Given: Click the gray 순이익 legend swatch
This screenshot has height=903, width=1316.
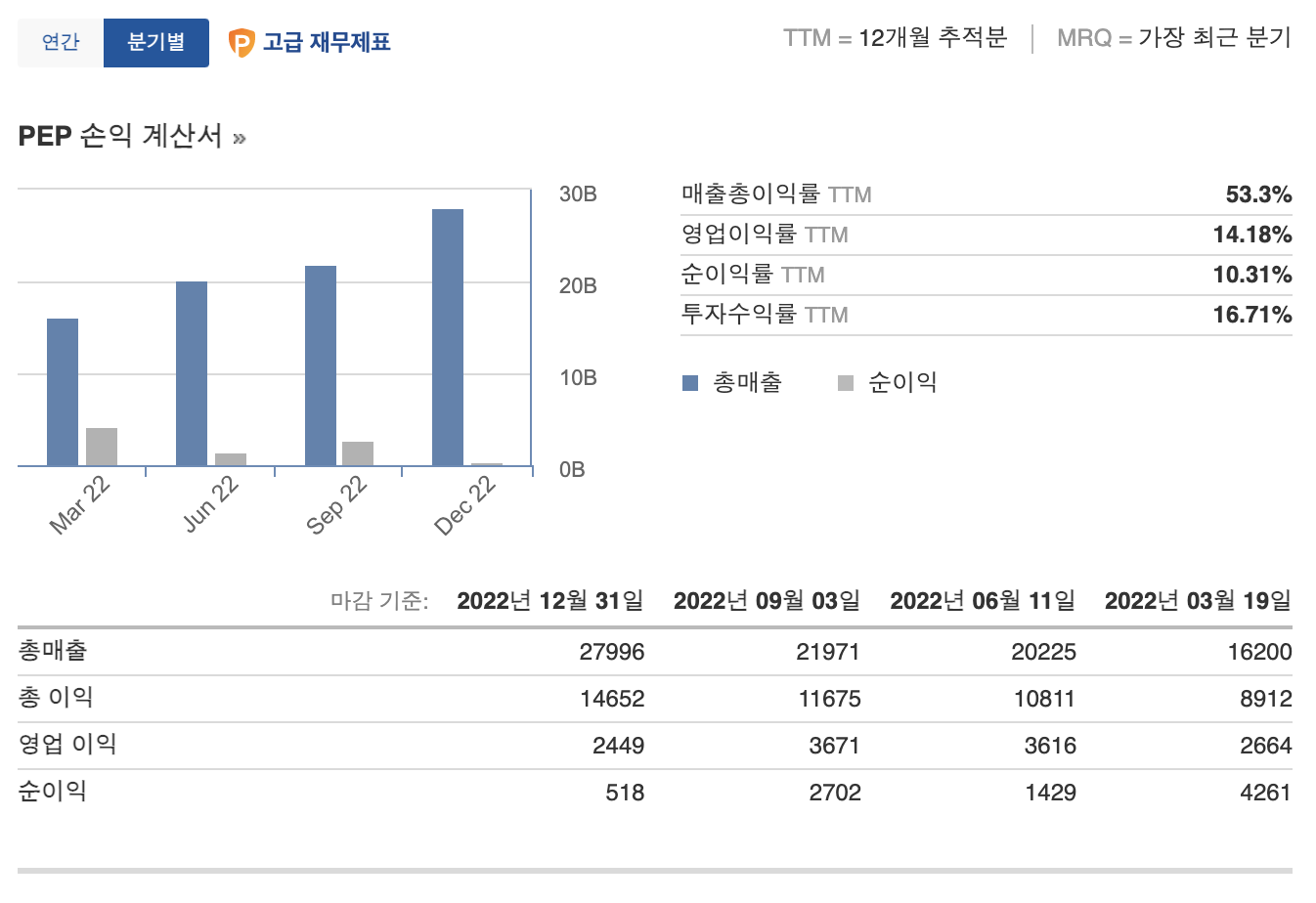Looking at the screenshot, I should click(846, 383).
